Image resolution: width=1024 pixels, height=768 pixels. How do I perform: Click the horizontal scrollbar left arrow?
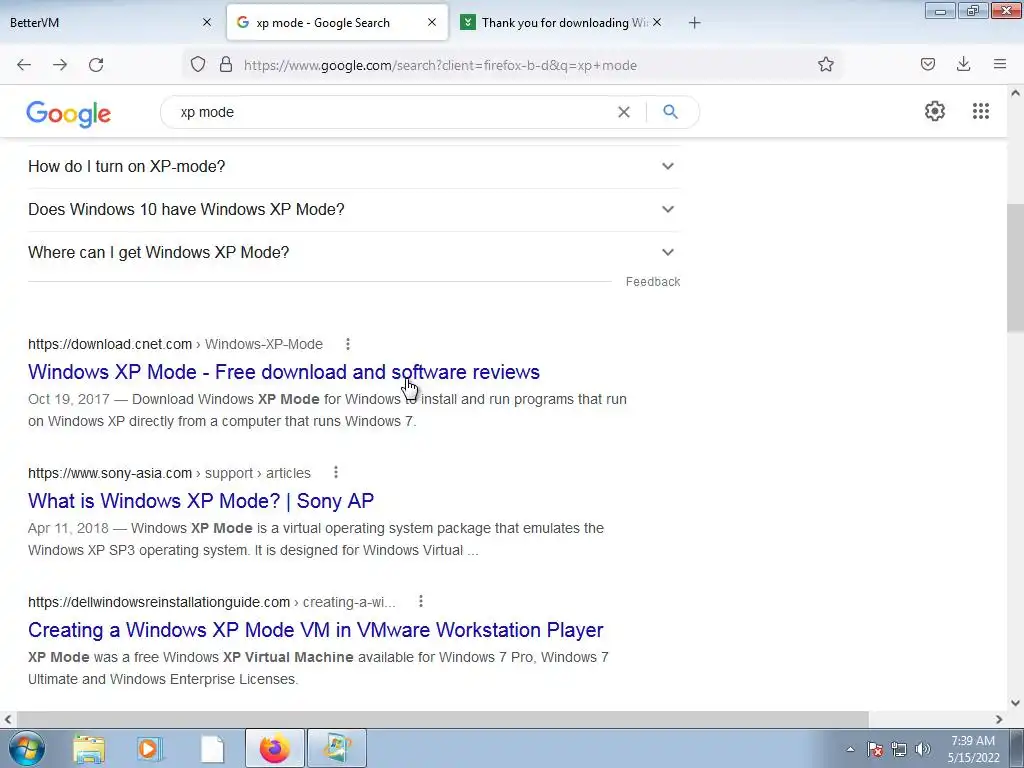(8, 719)
